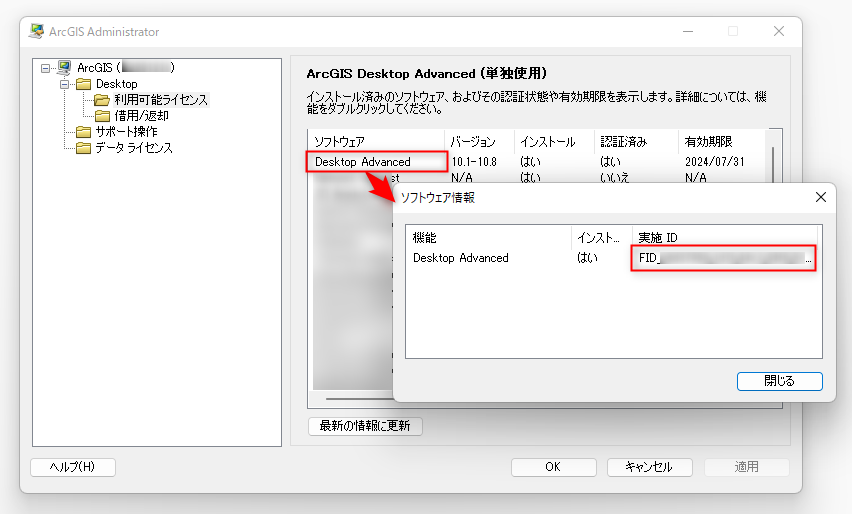Image resolution: width=852 pixels, height=514 pixels.
Task: Click the 最新の情報に更新 button
Action: coord(365,426)
